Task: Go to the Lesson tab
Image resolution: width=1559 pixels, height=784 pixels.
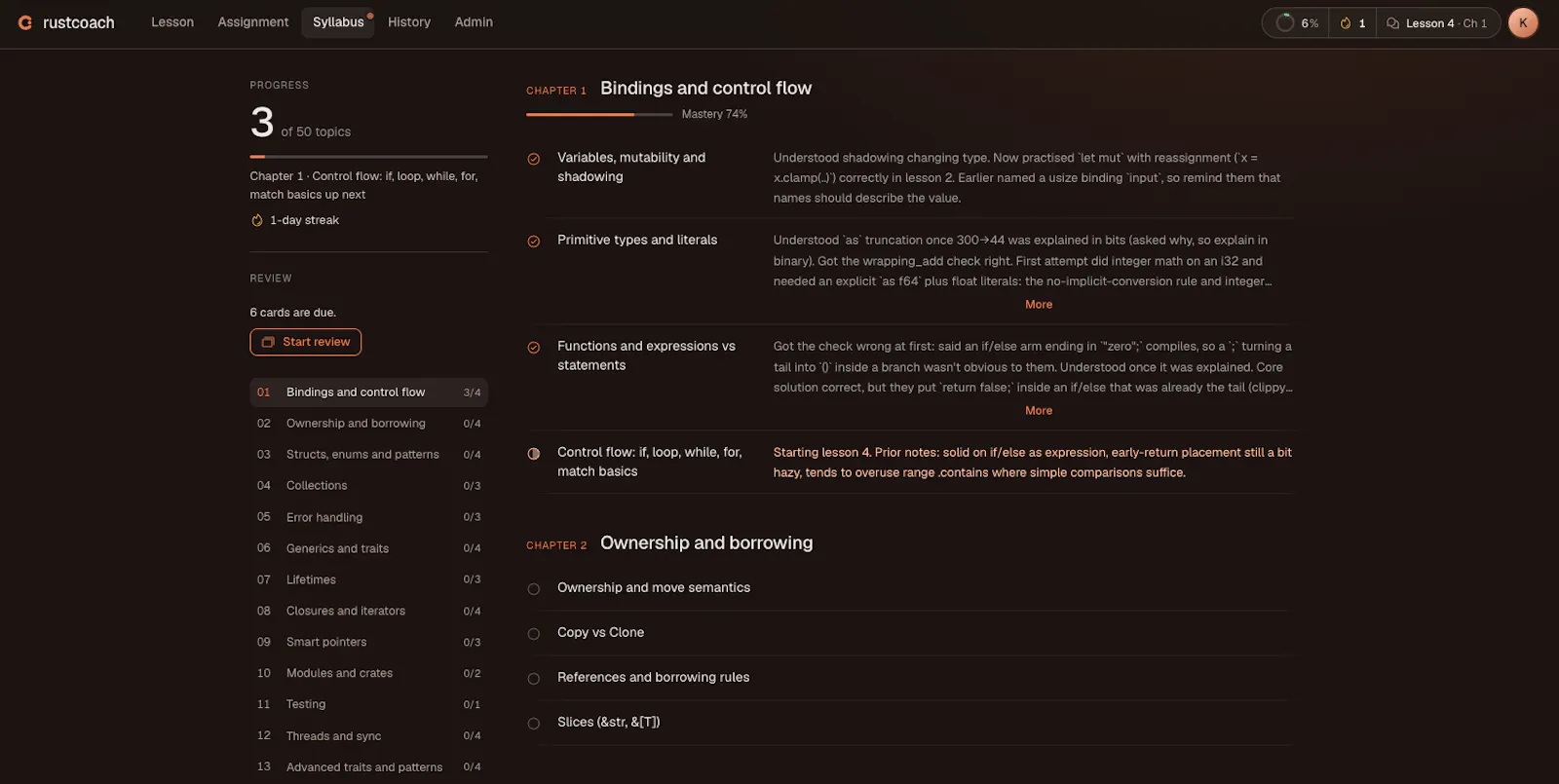Action: coord(172,22)
